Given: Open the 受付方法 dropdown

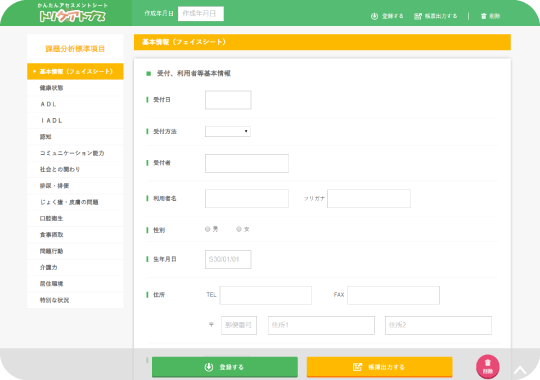Looking at the screenshot, I should (x=228, y=131).
